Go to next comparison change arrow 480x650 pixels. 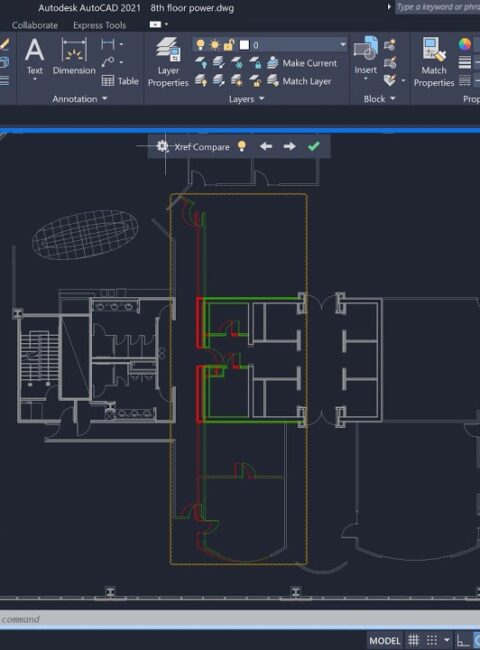(x=289, y=146)
